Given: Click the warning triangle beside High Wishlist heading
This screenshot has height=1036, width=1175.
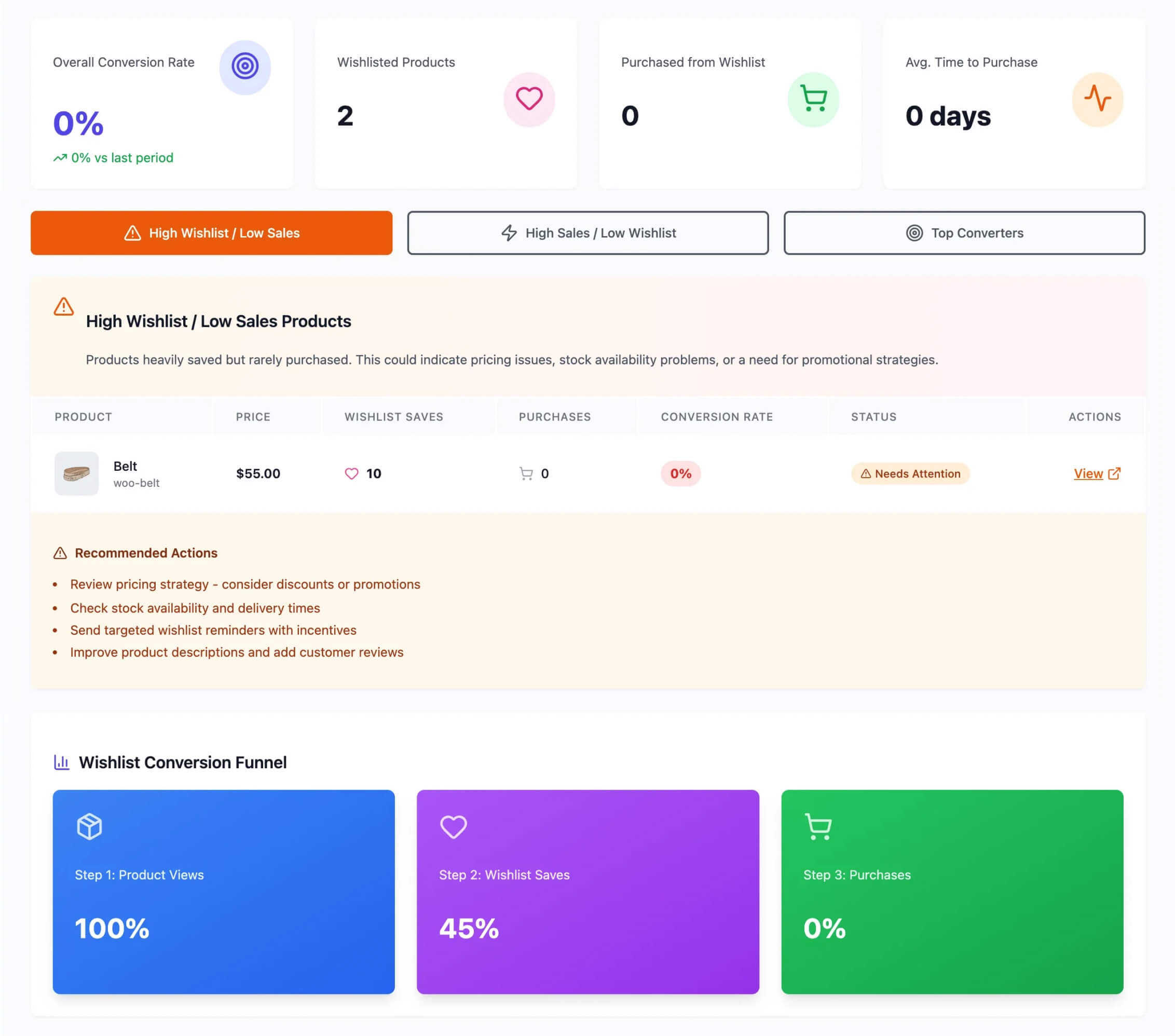Looking at the screenshot, I should coord(64,306).
